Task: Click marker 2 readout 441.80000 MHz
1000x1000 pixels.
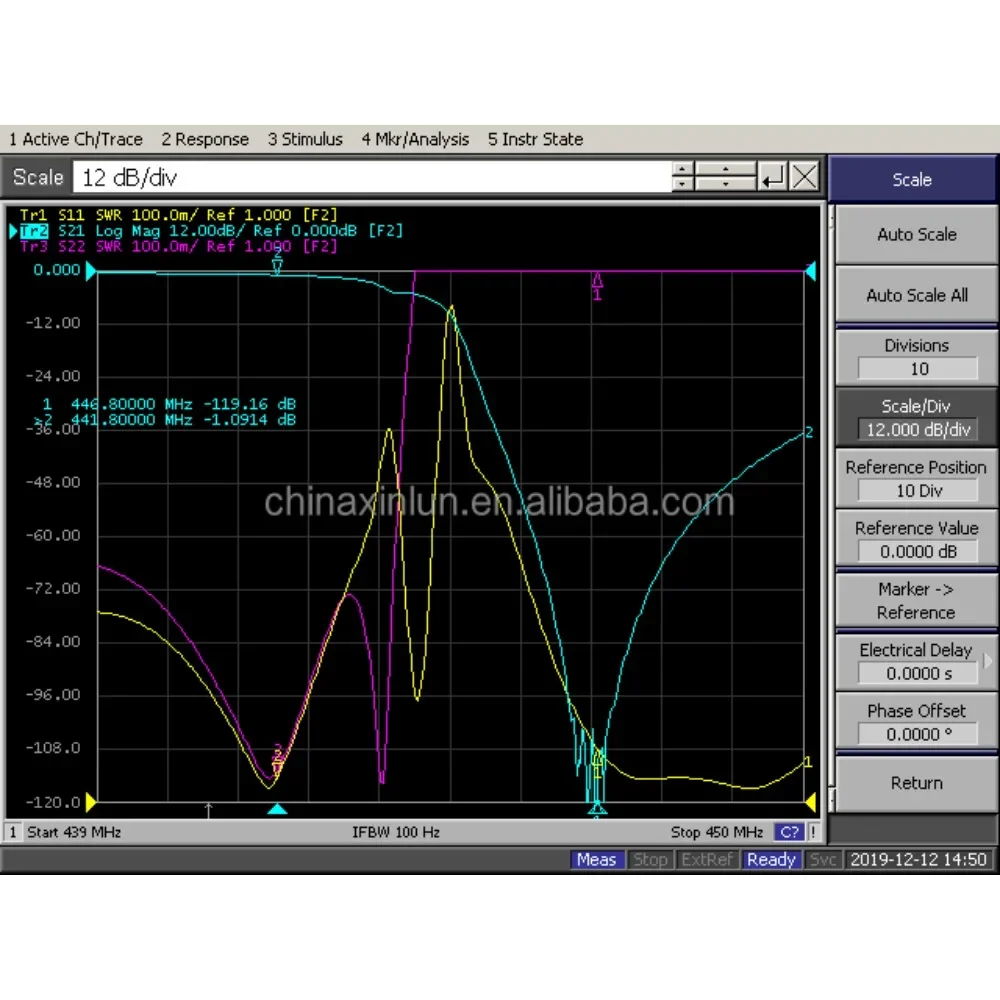Action: pos(166,420)
